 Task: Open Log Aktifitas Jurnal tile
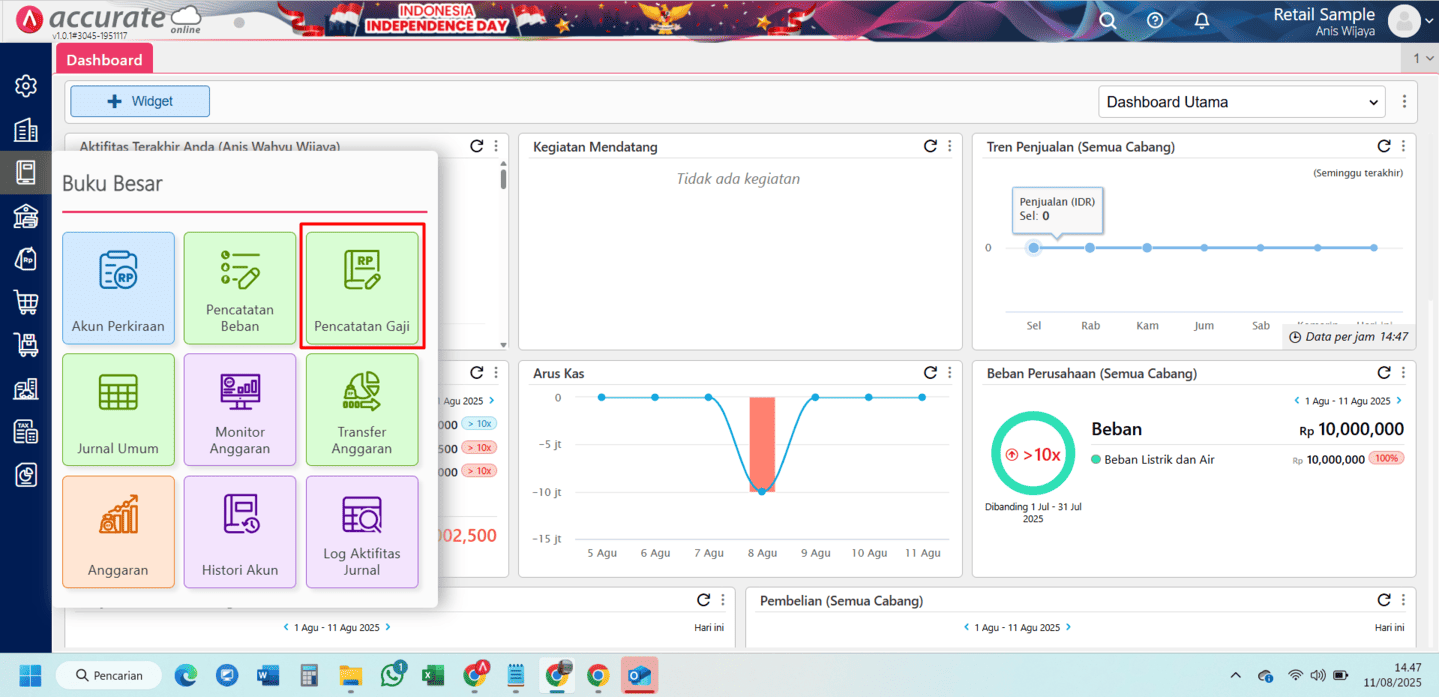pyautogui.click(x=362, y=531)
